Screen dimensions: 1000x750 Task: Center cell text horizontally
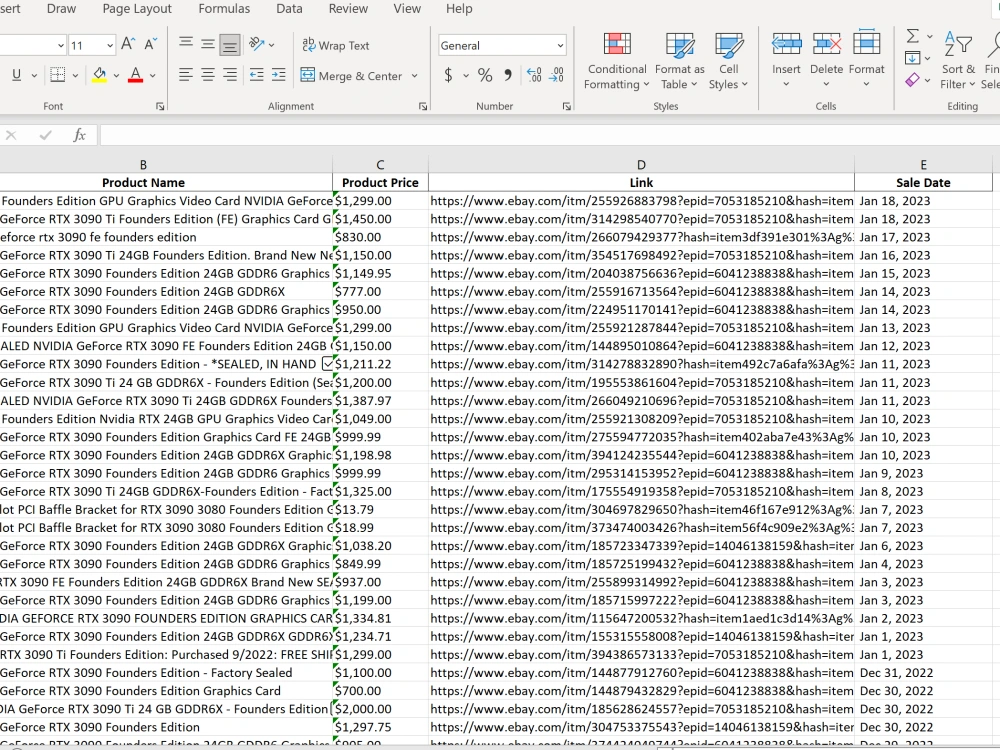[208, 75]
